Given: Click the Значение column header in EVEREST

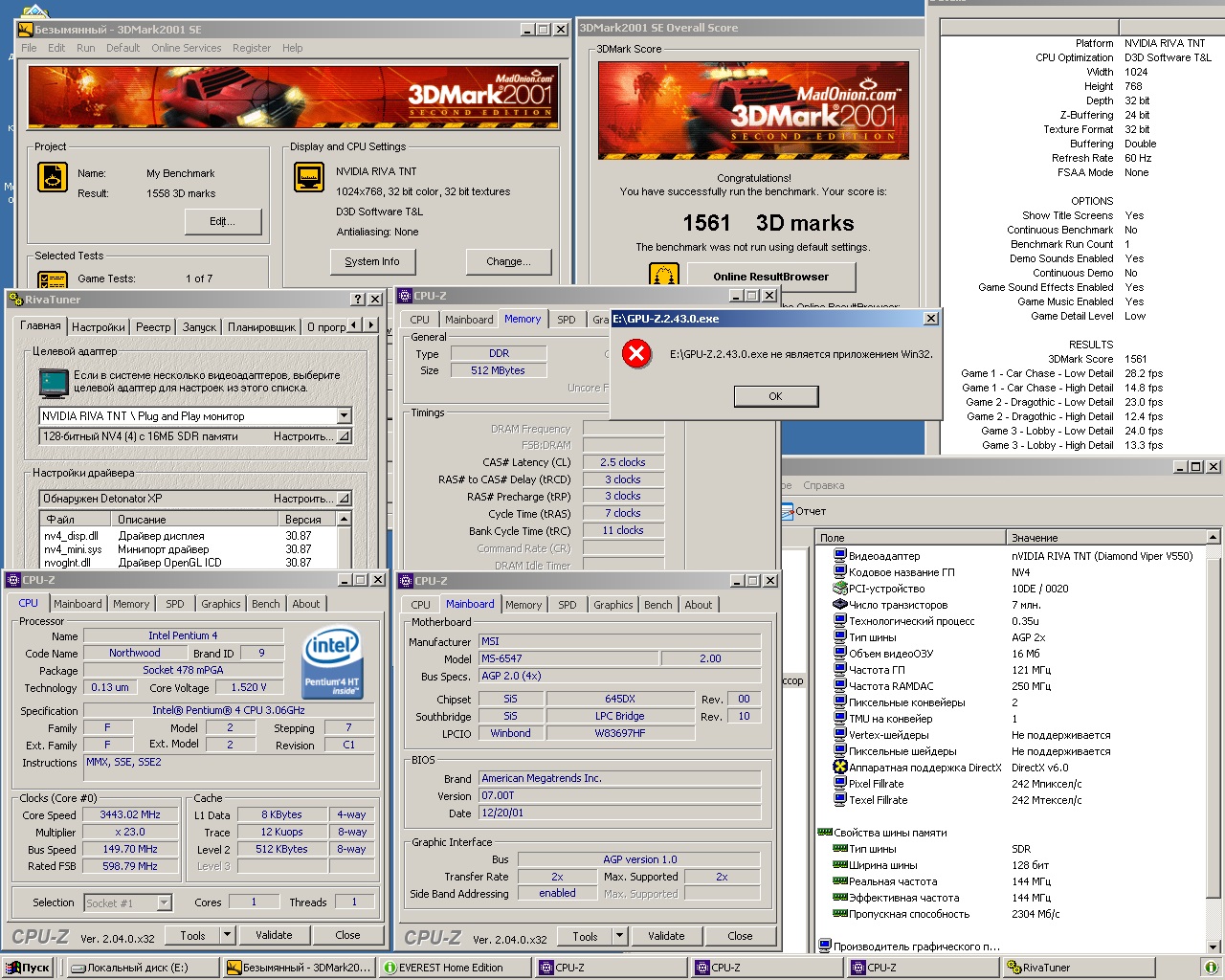Looking at the screenshot, I should coord(1105,538).
